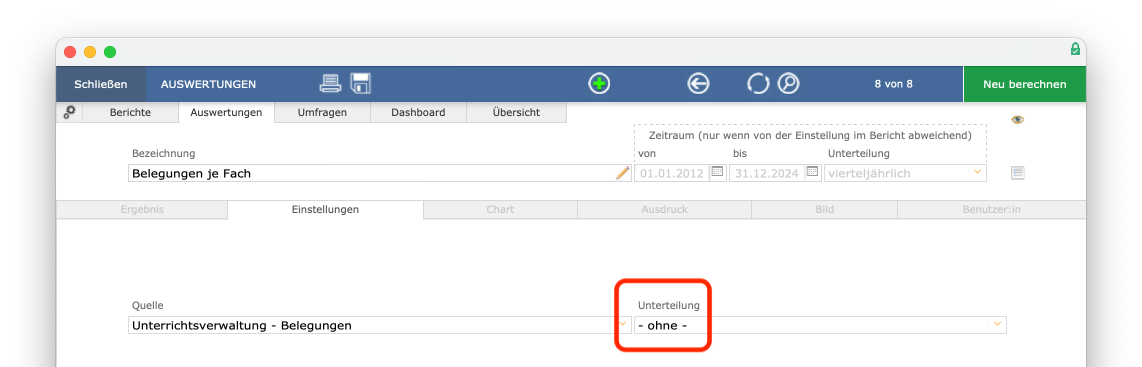
Task: Select the Chart tab
Action: pos(500,210)
